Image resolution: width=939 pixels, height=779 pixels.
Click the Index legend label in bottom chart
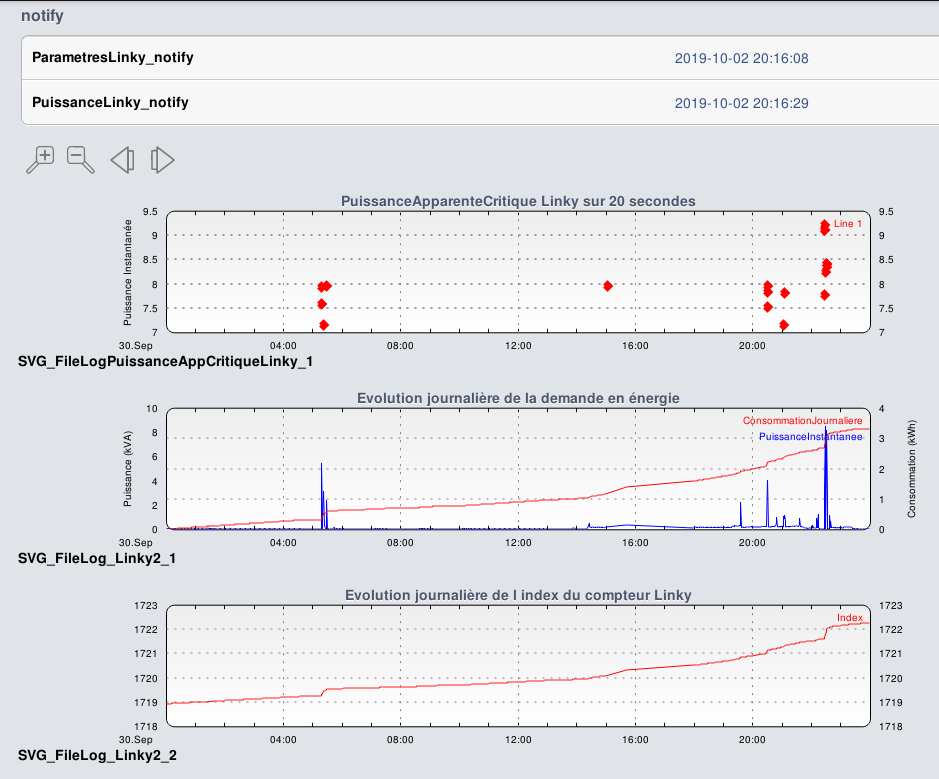(849, 618)
